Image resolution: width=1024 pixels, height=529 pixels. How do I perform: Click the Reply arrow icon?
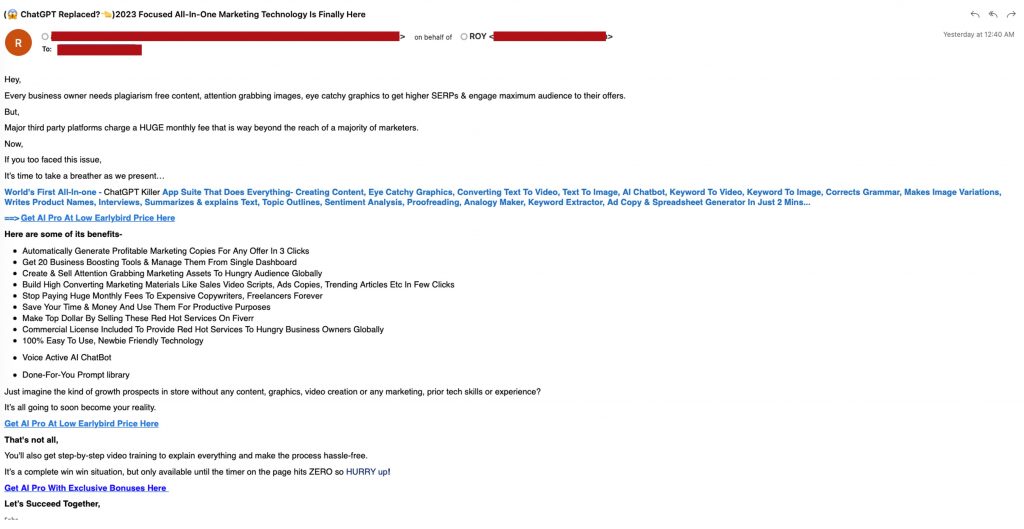tap(975, 14)
